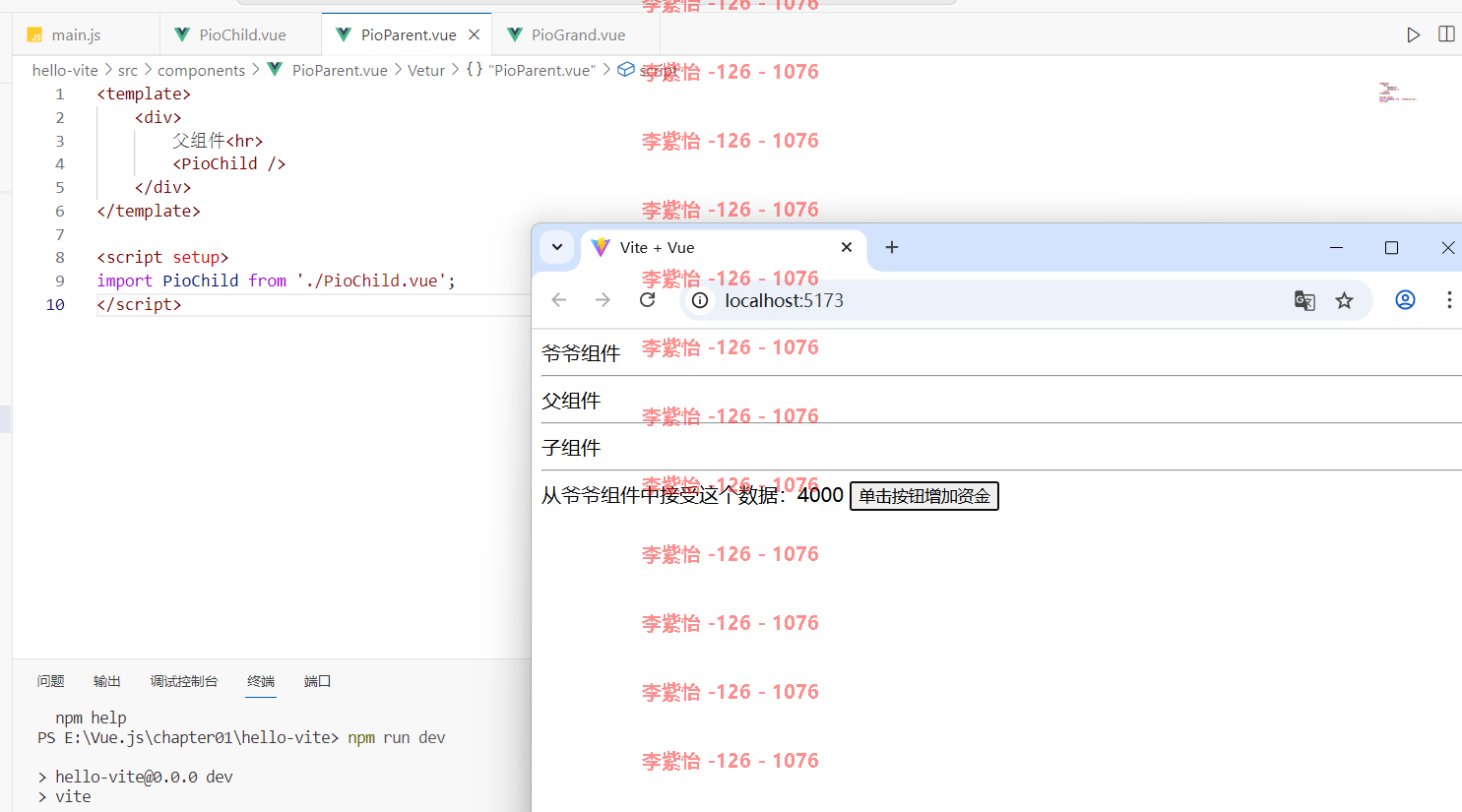Click the src breadcrumb segment
1462x812 pixels.
click(x=128, y=70)
